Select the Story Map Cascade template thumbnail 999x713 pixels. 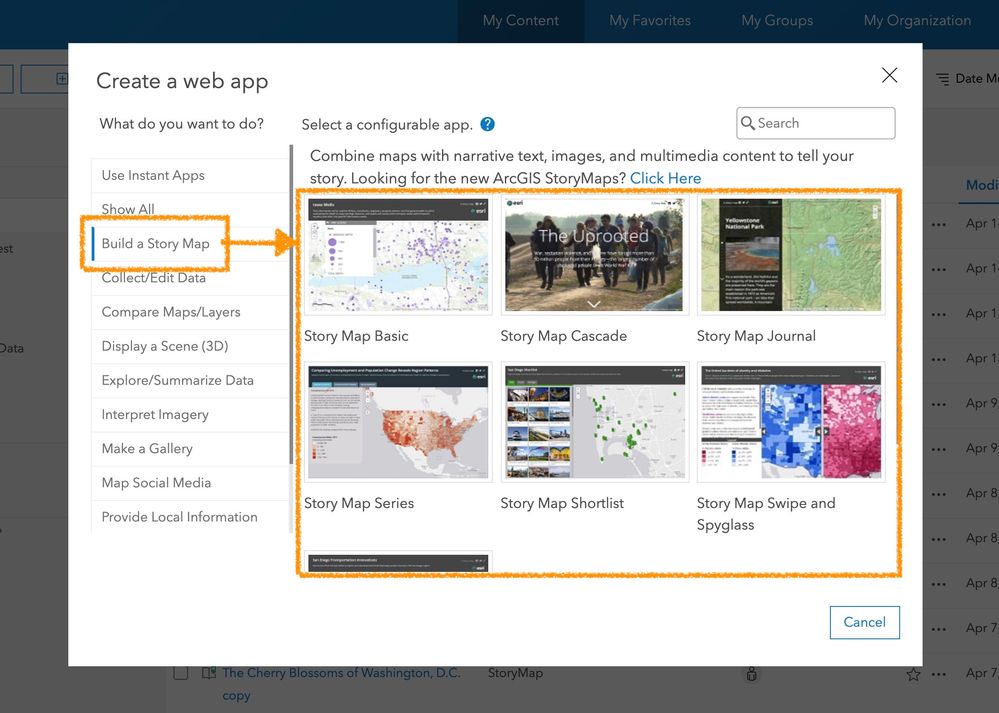(593, 253)
